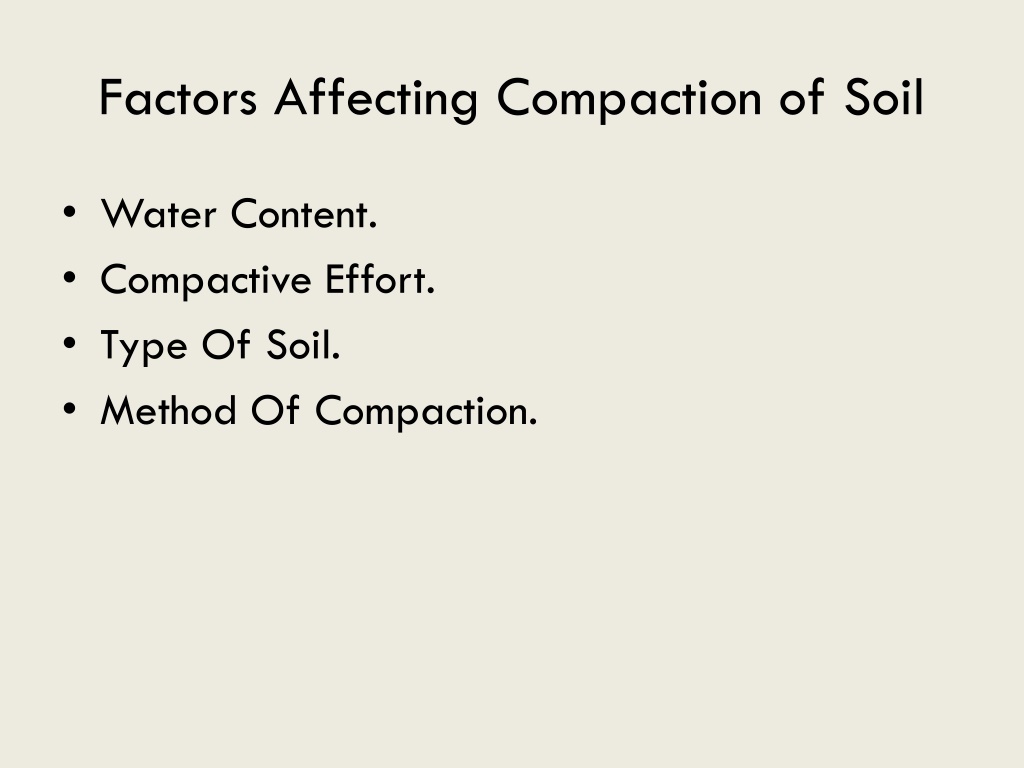Click the word 'Content.' in the first bullet
Viewport: 1024px width, 768px height.
(304, 214)
